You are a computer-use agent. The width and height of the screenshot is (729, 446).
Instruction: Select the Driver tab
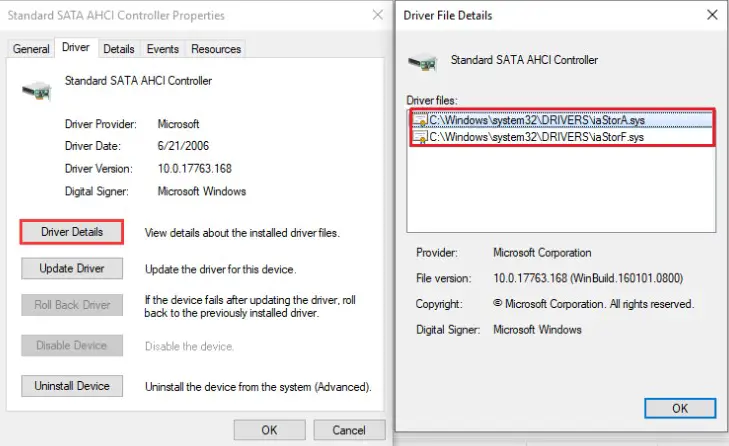[76, 47]
